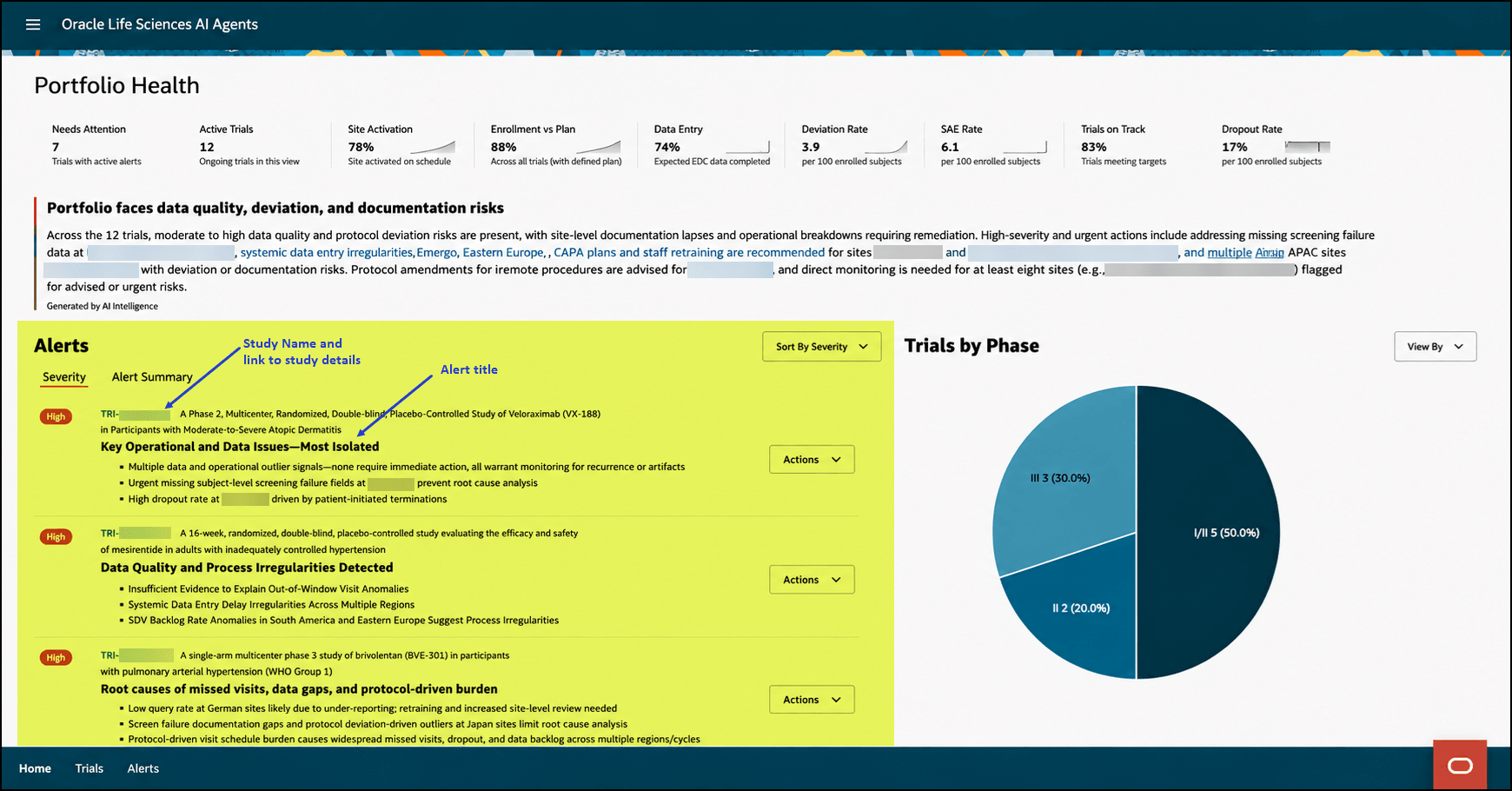
Task: Click the Trials on Track 83% metric
Action: [1094, 147]
